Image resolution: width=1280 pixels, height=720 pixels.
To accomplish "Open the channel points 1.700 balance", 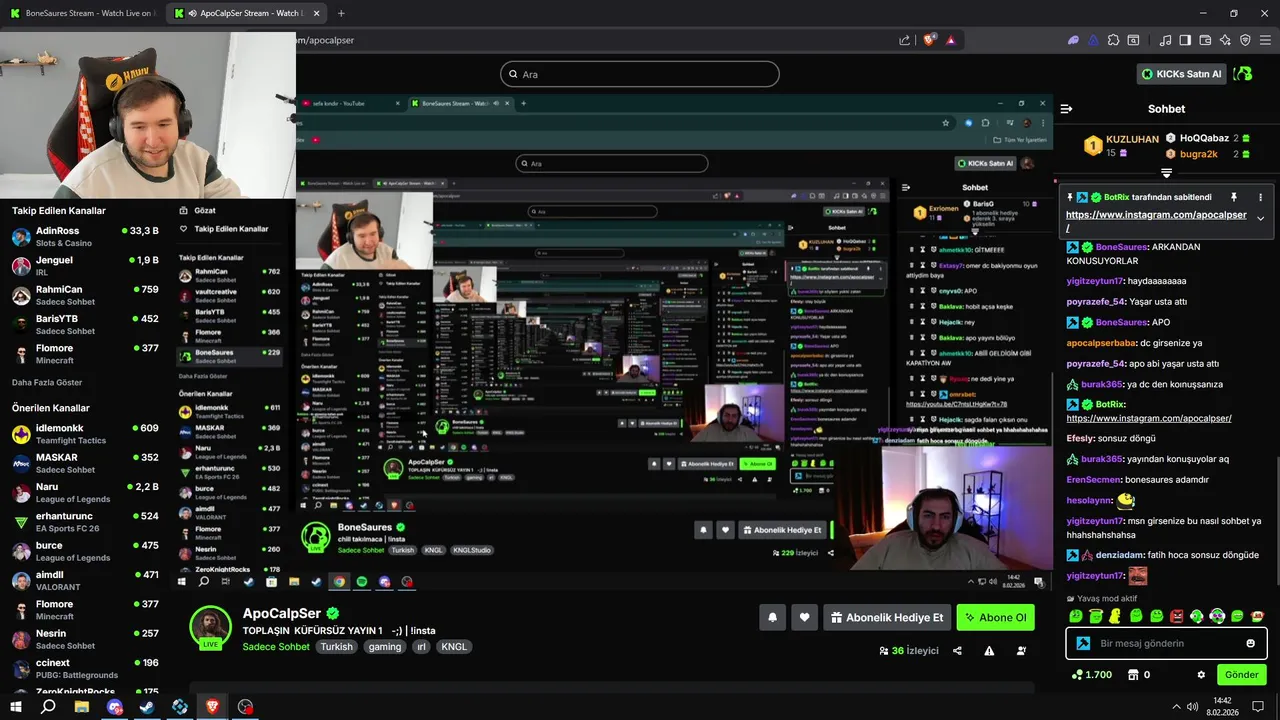I will pos(1091,675).
